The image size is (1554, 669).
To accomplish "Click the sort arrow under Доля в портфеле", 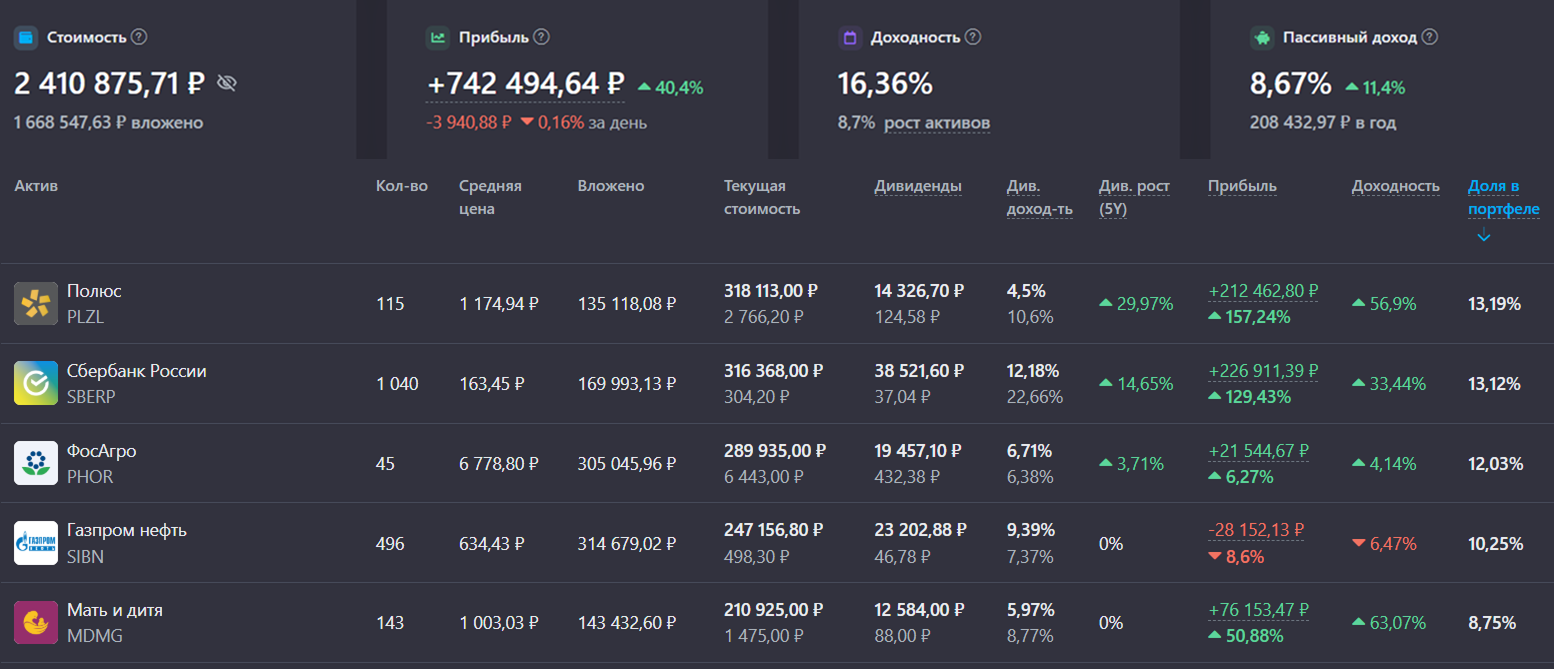I will point(1484,236).
